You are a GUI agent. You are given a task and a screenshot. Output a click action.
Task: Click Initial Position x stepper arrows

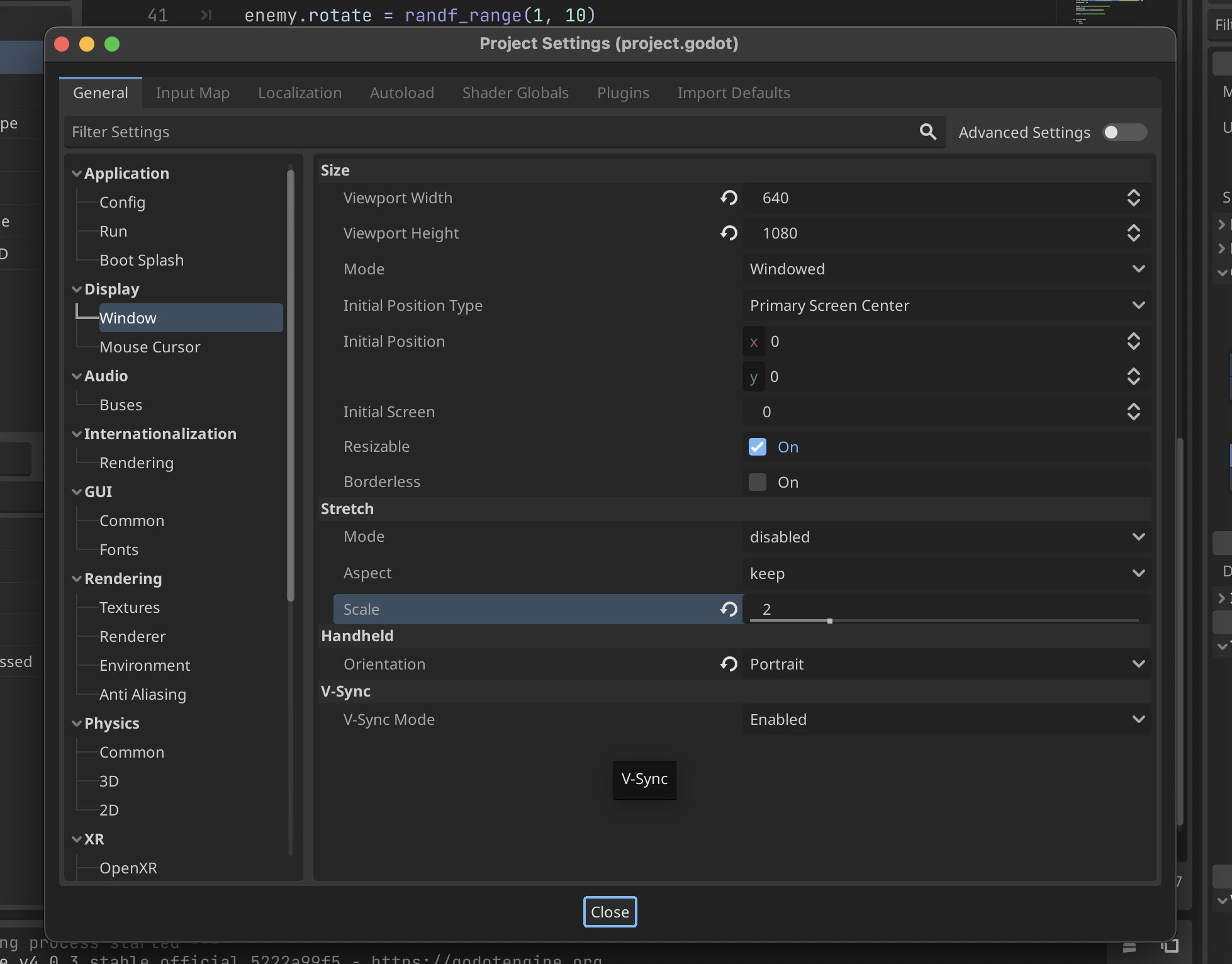(1134, 342)
